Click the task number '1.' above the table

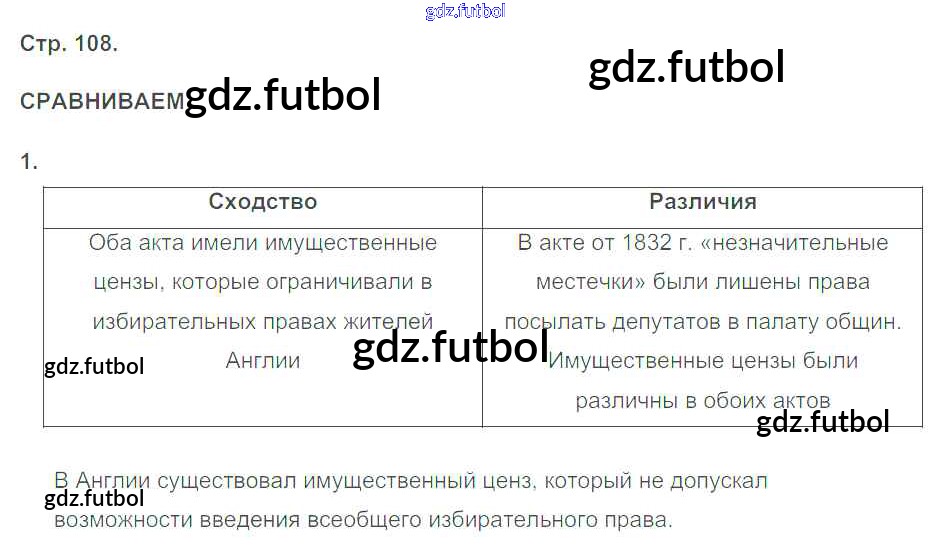[x=29, y=161]
